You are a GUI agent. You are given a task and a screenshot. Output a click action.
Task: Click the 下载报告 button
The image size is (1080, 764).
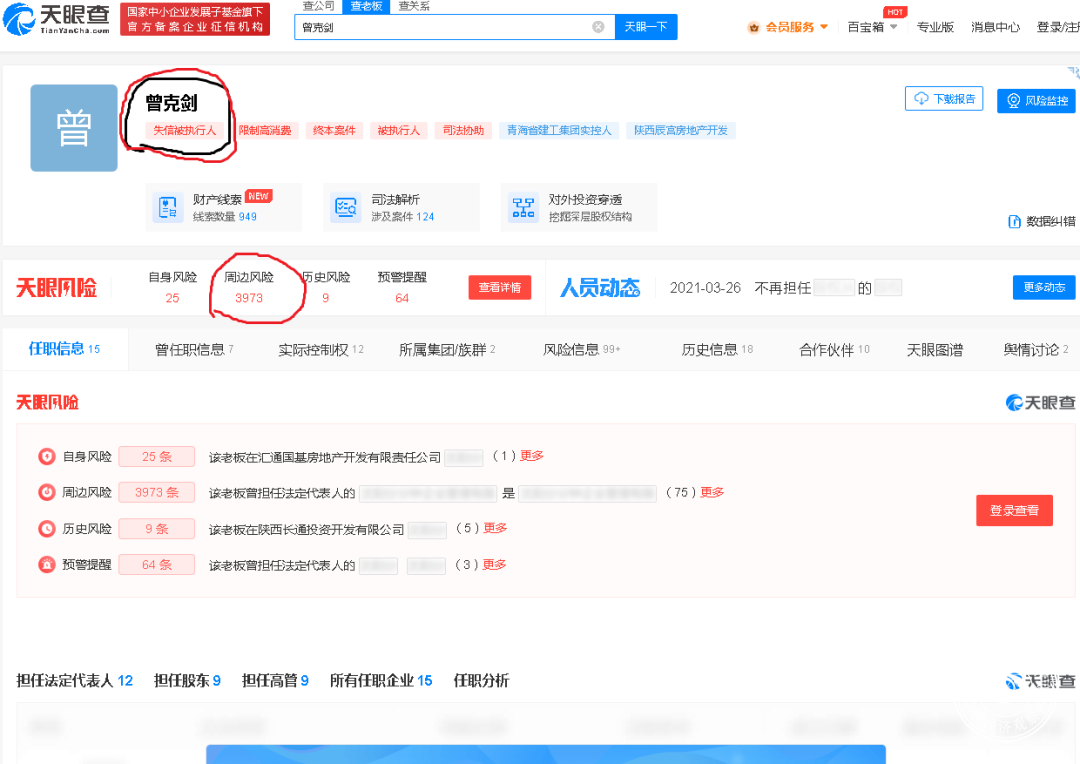[x=944, y=99]
